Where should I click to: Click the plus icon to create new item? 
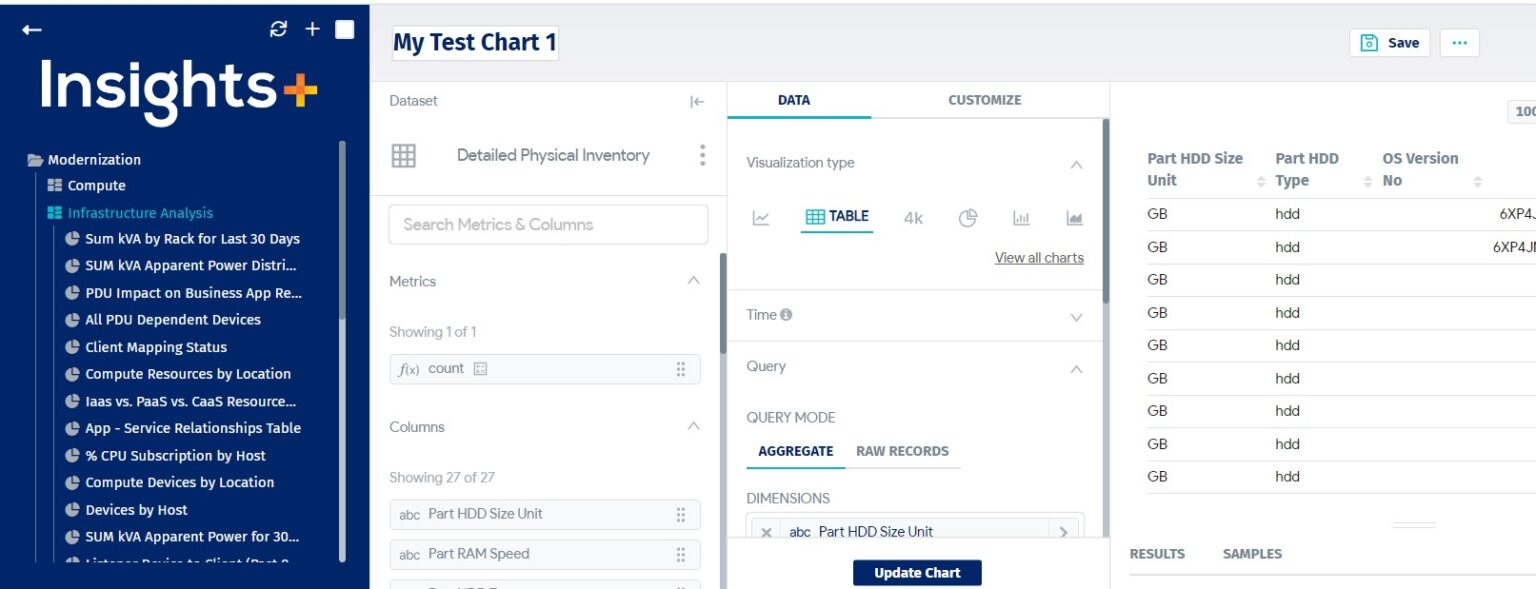pyautogui.click(x=311, y=28)
